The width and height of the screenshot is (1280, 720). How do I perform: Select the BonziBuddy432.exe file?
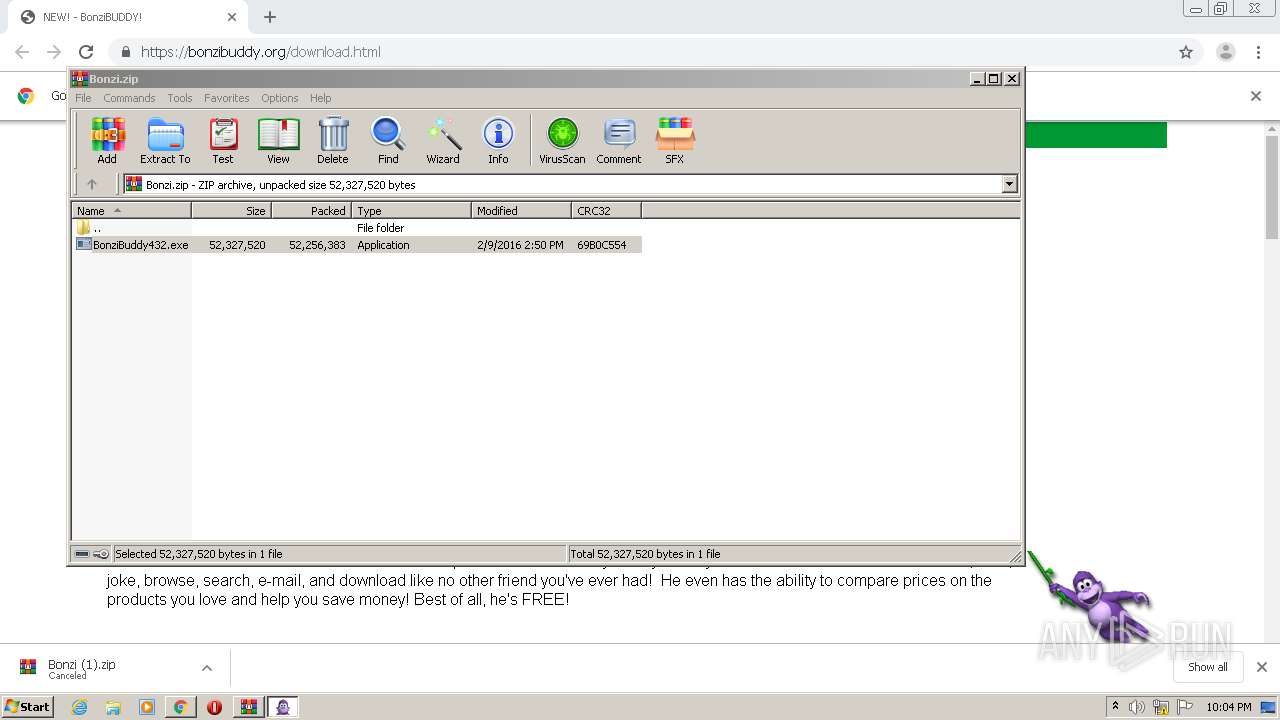pos(357,245)
